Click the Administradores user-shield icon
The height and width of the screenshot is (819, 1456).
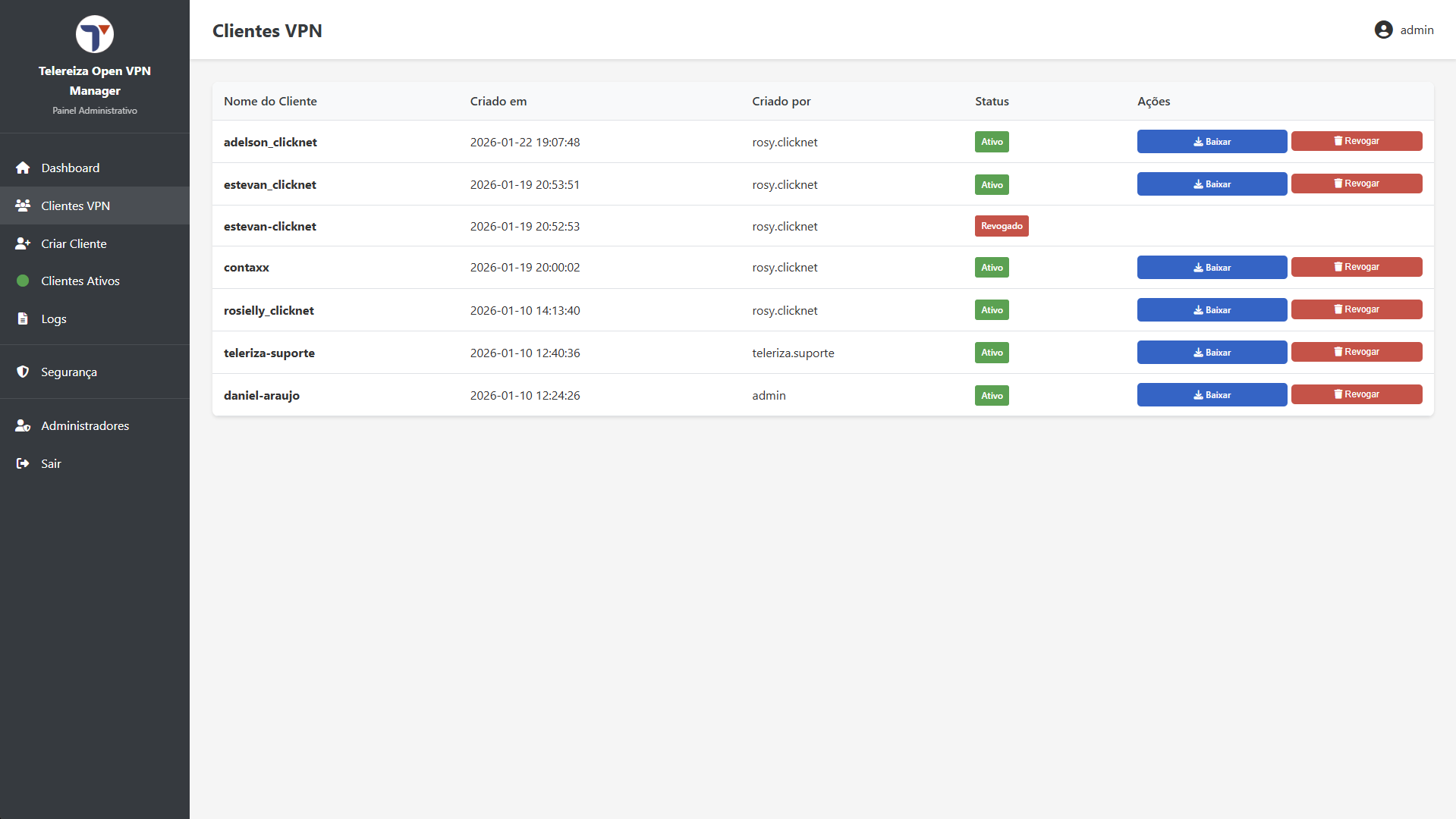pyautogui.click(x=23, y=425)
